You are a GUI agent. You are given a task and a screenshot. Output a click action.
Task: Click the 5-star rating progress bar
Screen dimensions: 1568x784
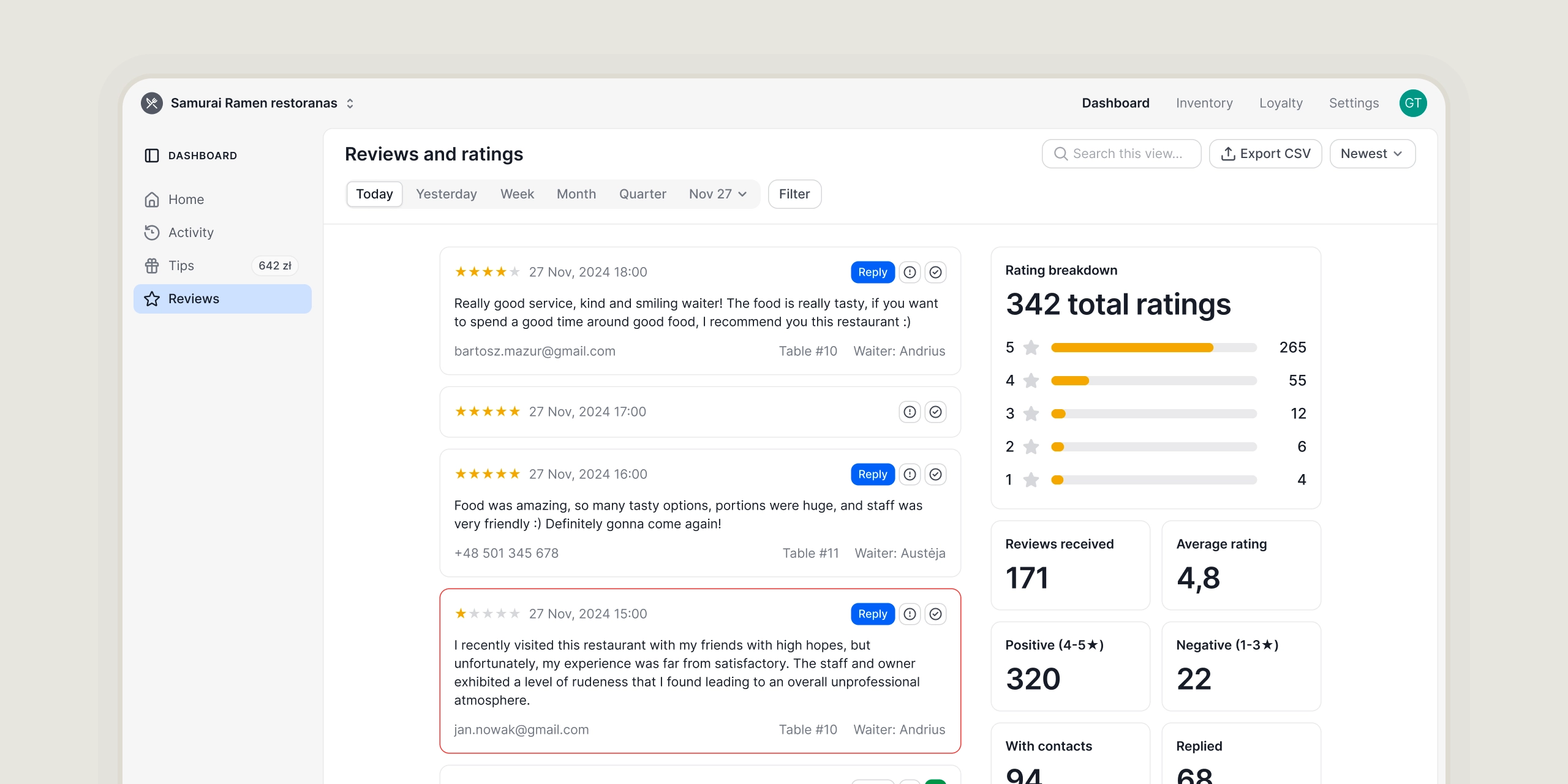point(1153,348)
